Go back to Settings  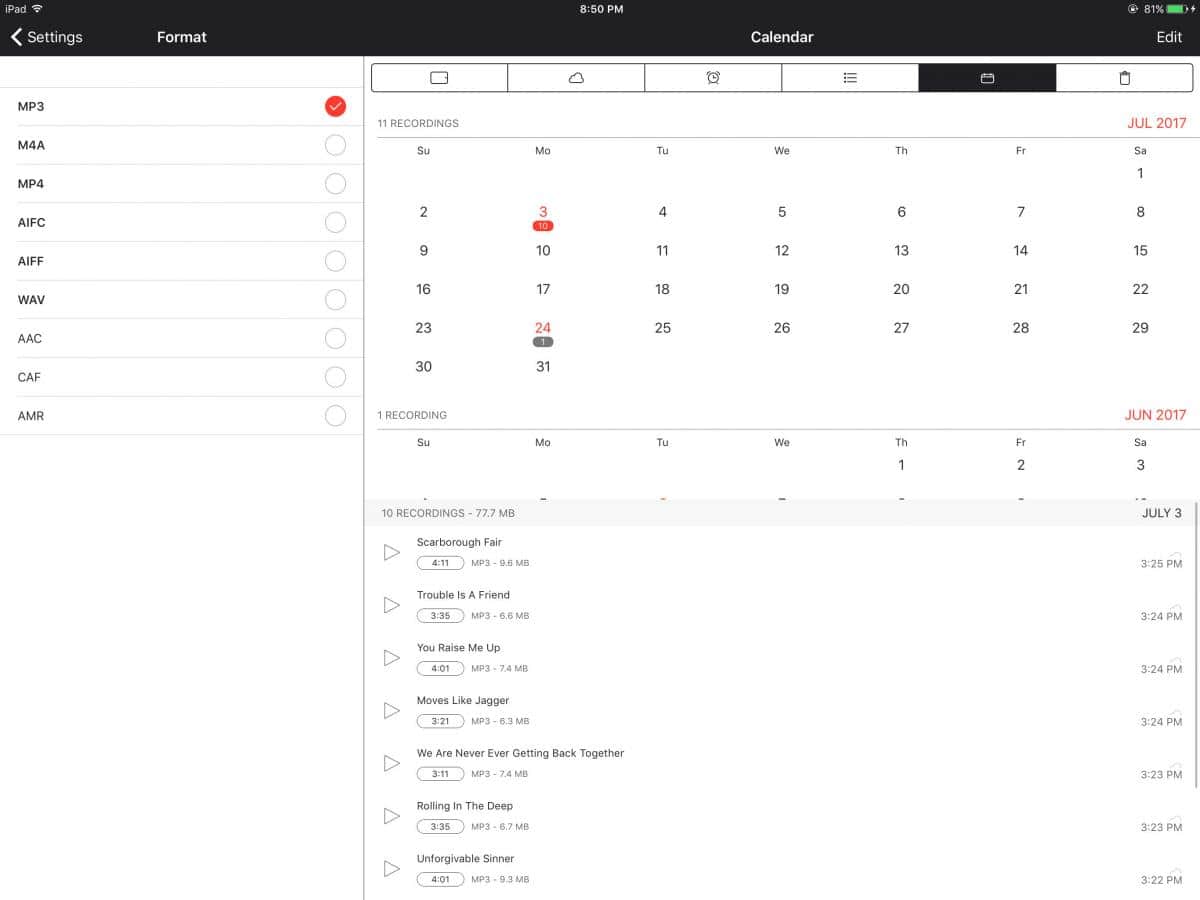pyautogui.click(x=47, y=37)
